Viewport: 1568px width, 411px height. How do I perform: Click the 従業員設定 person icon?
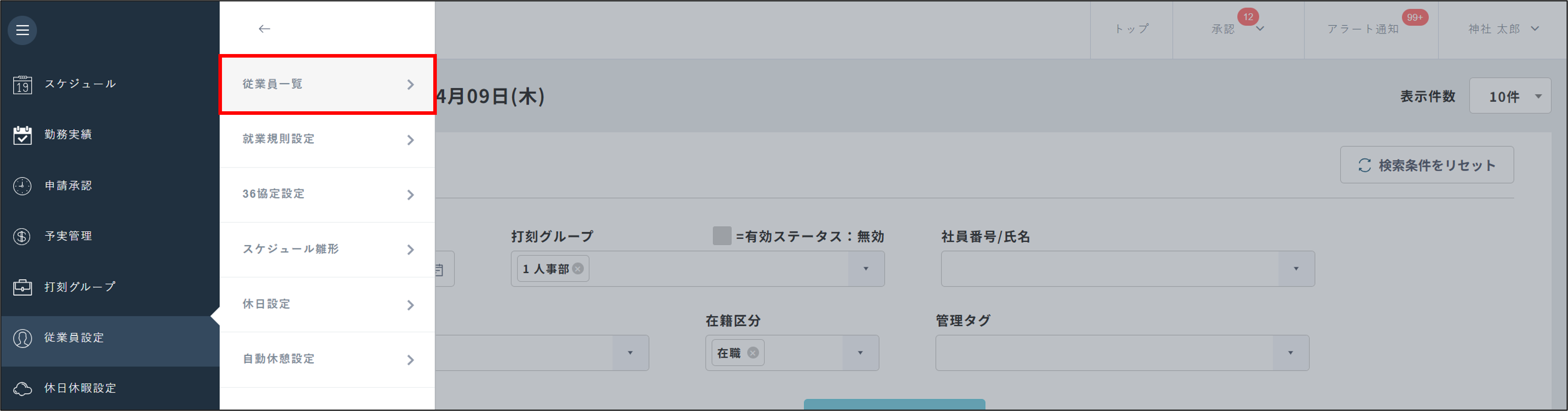point(22,337)
